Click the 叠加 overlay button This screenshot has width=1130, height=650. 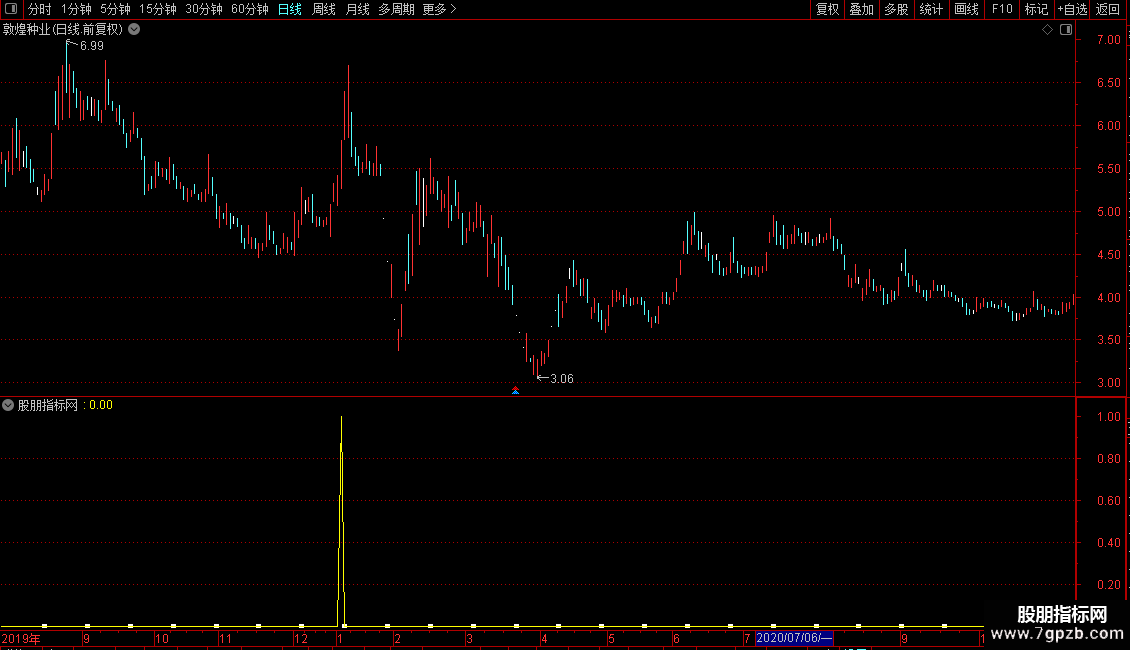(x=861, y=9)
